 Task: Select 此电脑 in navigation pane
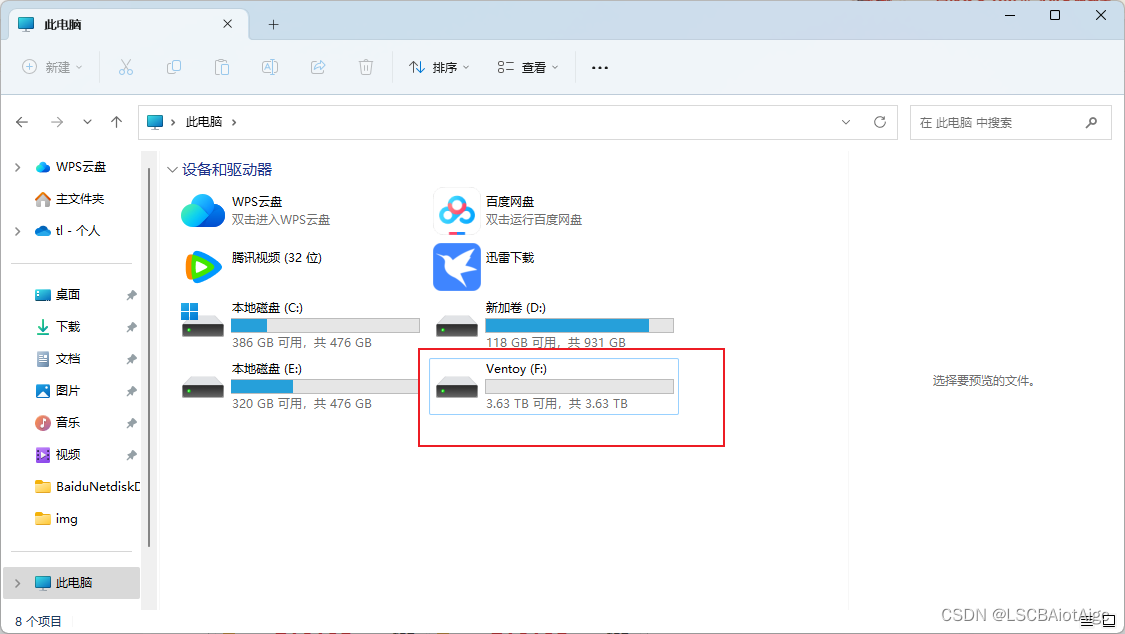pyautogui.click(x=74, y=582)
